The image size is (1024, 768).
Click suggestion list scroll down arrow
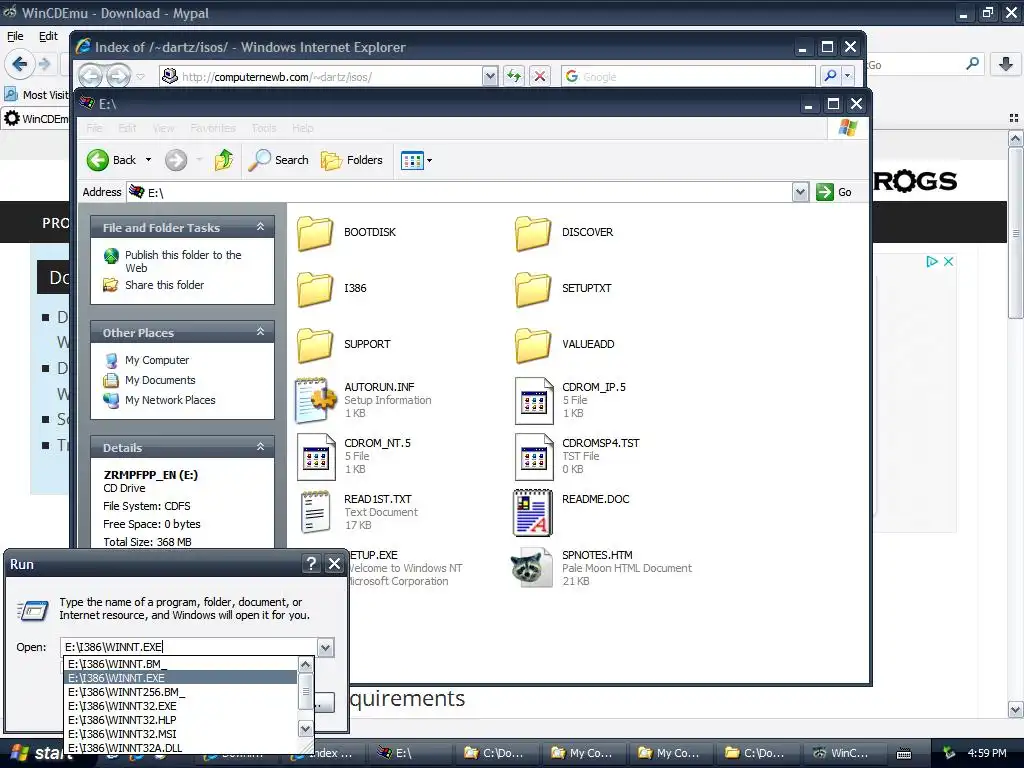[x=305, y=728]
